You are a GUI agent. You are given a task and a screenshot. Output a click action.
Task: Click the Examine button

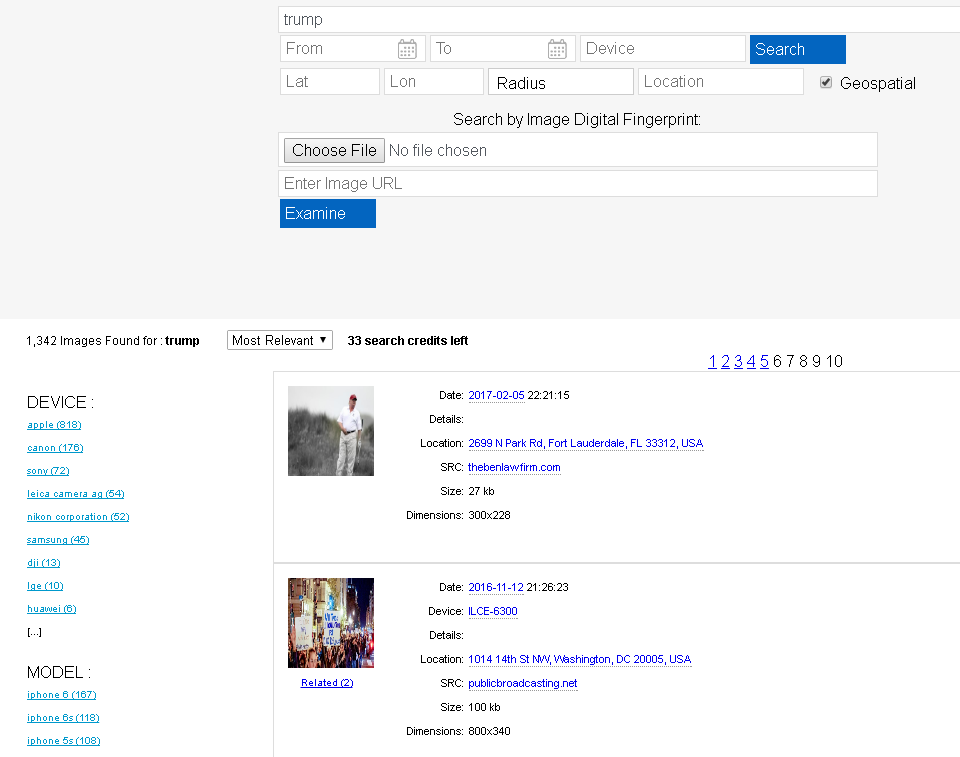click(x=327, y=213)
